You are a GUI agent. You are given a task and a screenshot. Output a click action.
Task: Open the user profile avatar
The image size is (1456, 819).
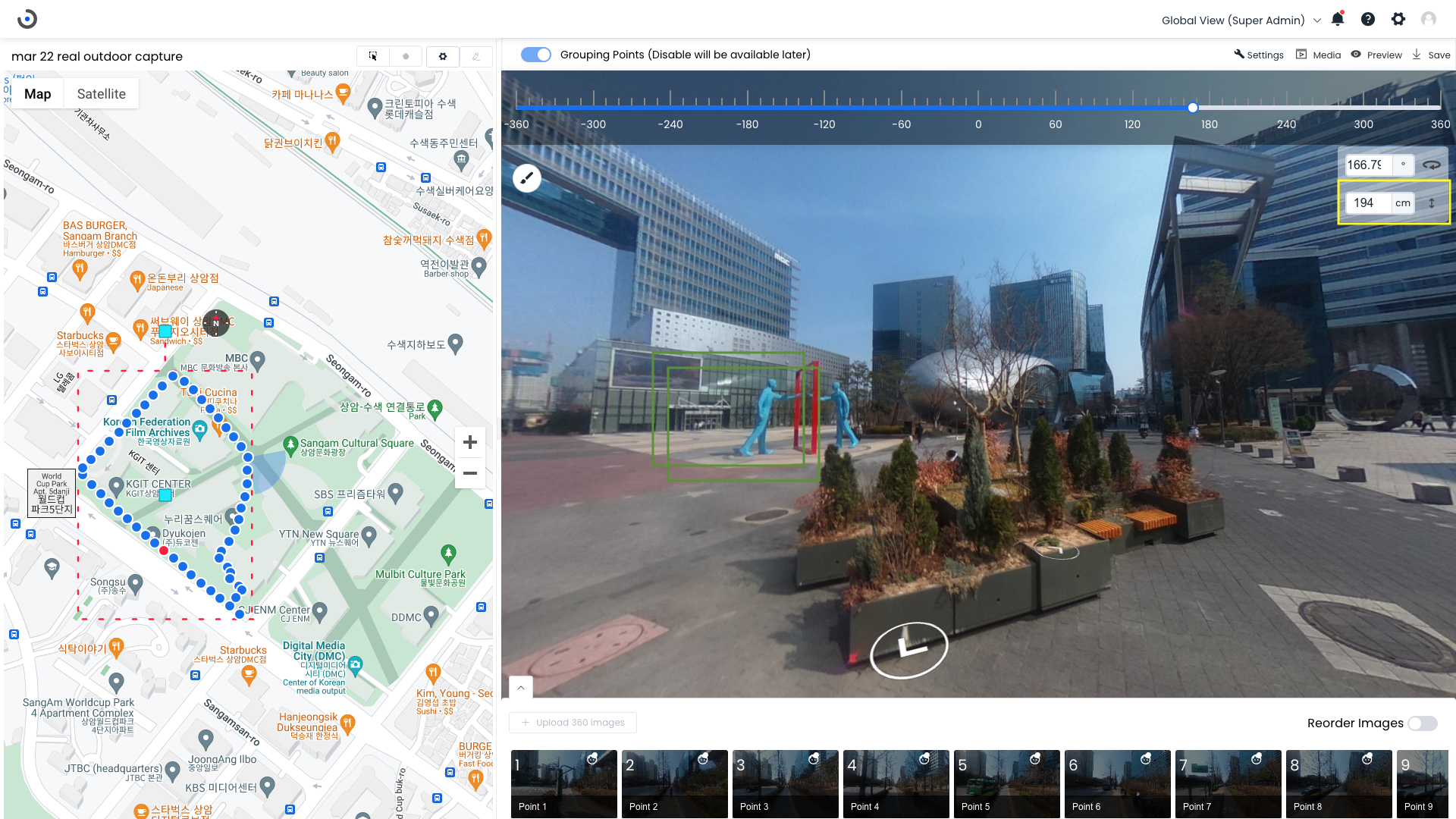[1429, 19]
